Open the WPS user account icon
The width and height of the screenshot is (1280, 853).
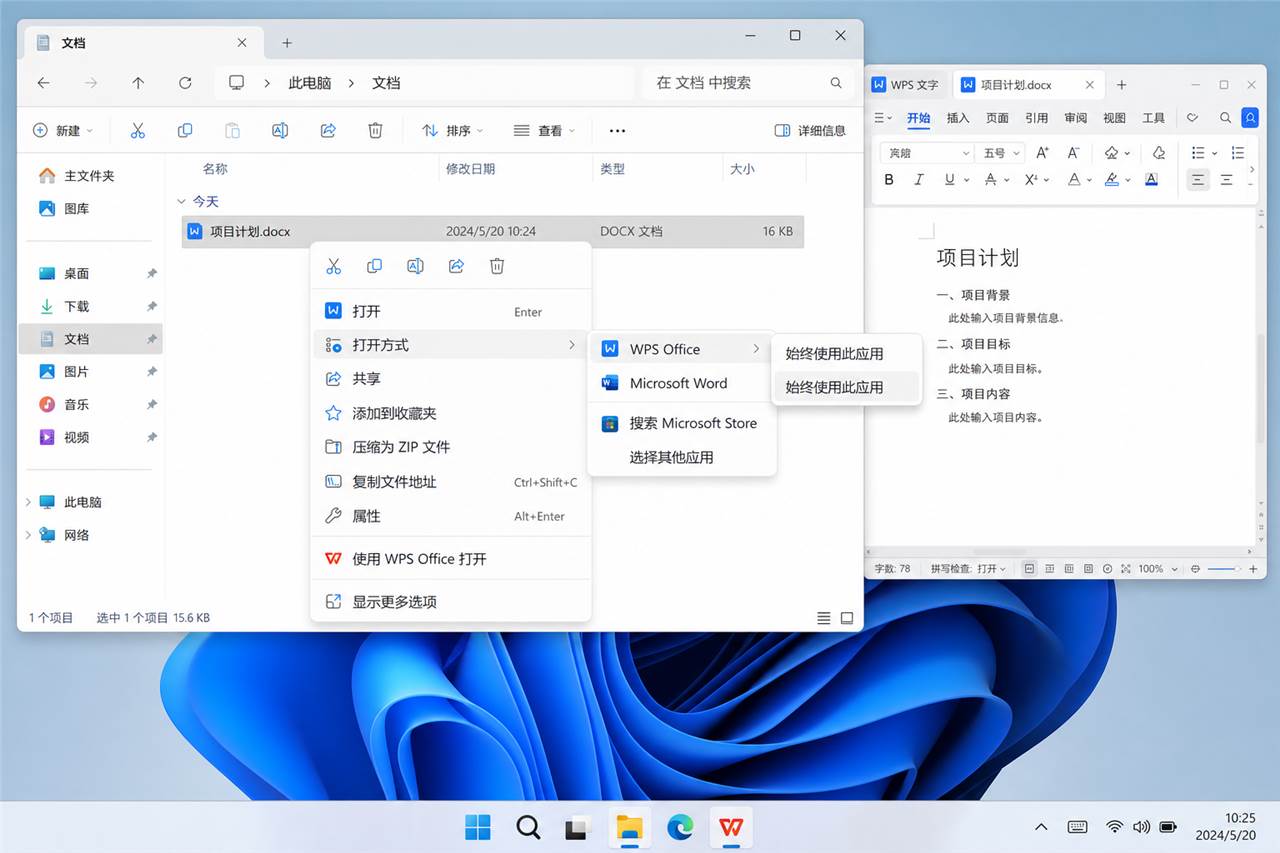pyautogui.click(x=1250, y=118)
